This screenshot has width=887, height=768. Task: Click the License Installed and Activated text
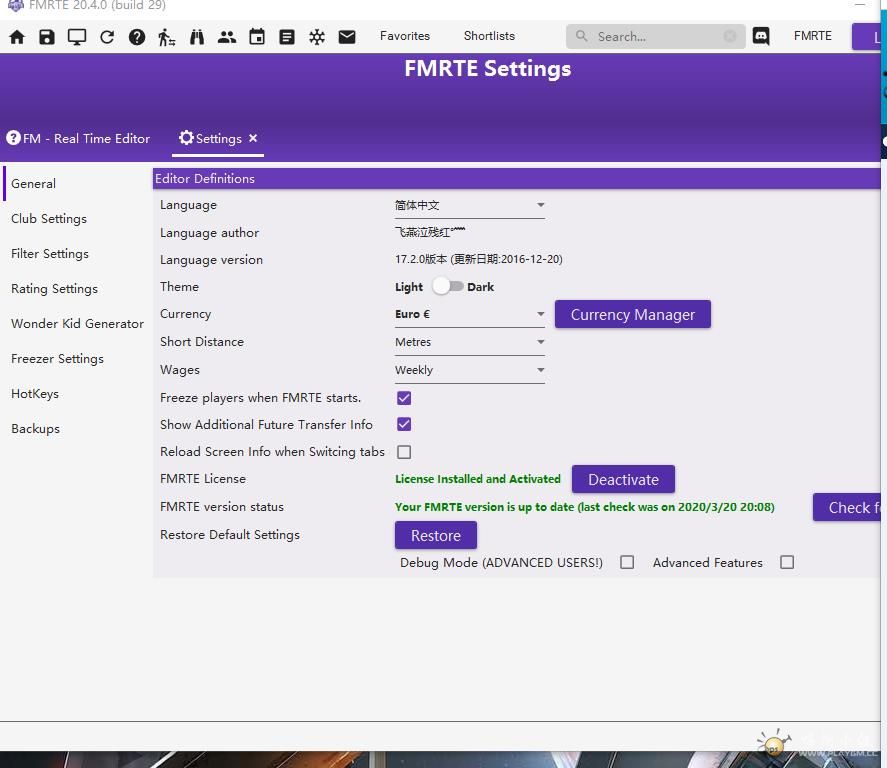[x=477, y=479]
